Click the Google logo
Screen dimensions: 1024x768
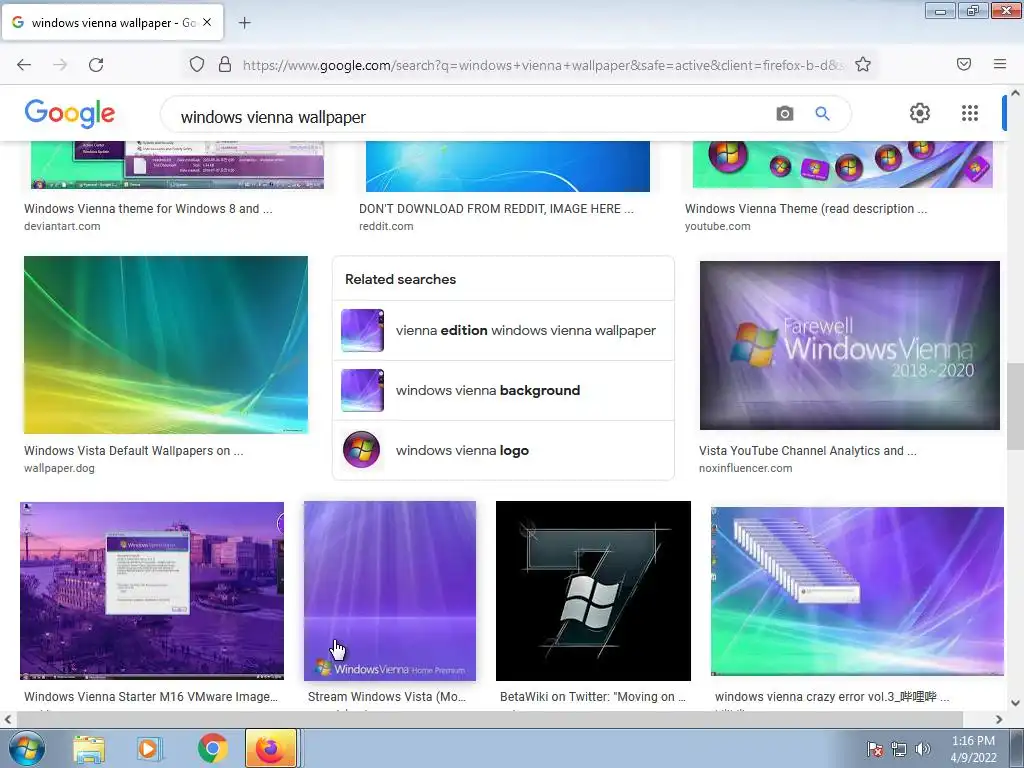point(70,114)
